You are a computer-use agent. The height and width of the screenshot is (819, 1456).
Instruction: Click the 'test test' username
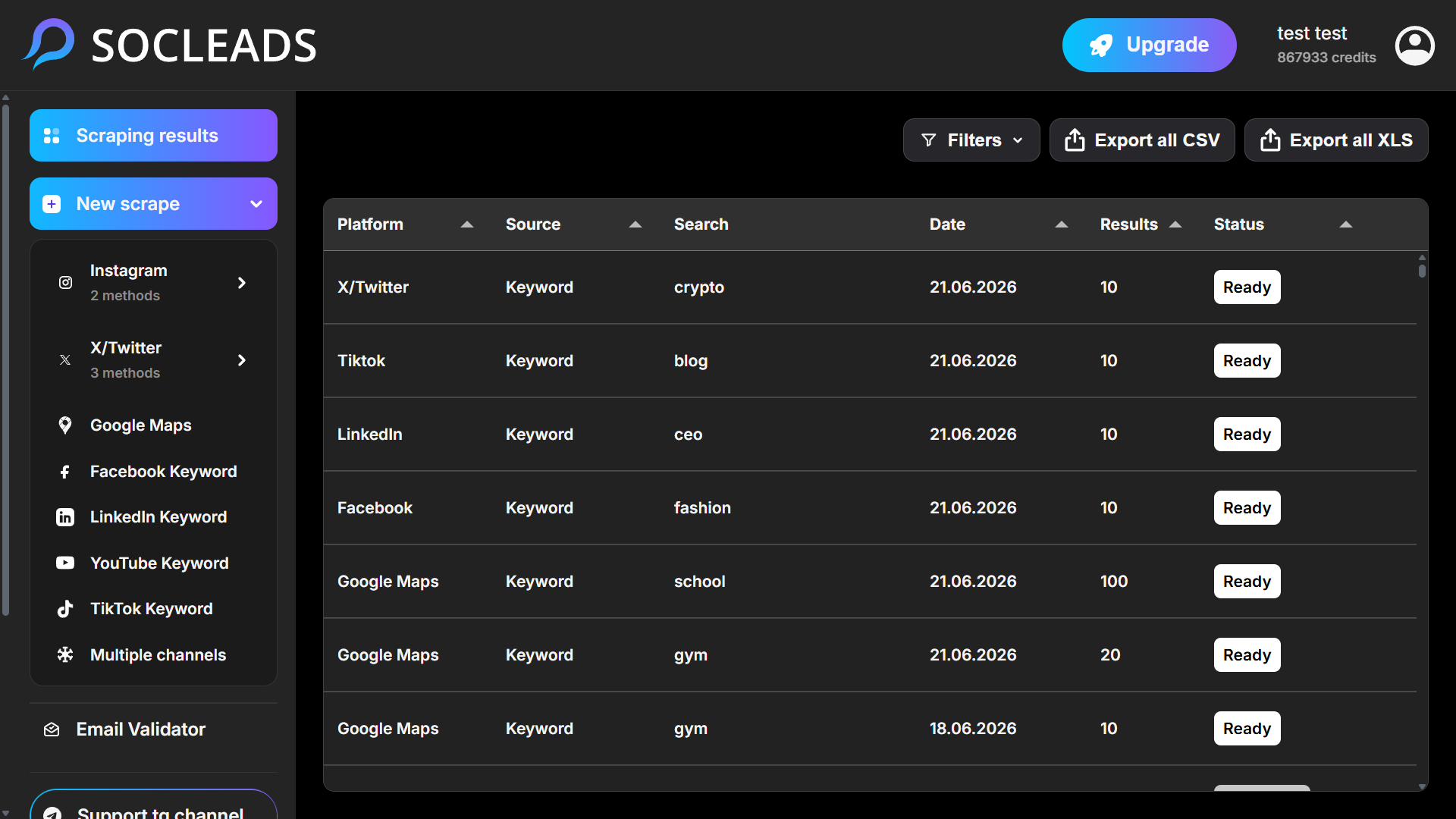tap(1312, 33)
